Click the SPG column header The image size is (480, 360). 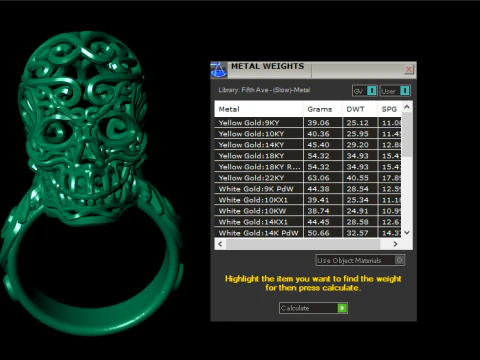390,109
